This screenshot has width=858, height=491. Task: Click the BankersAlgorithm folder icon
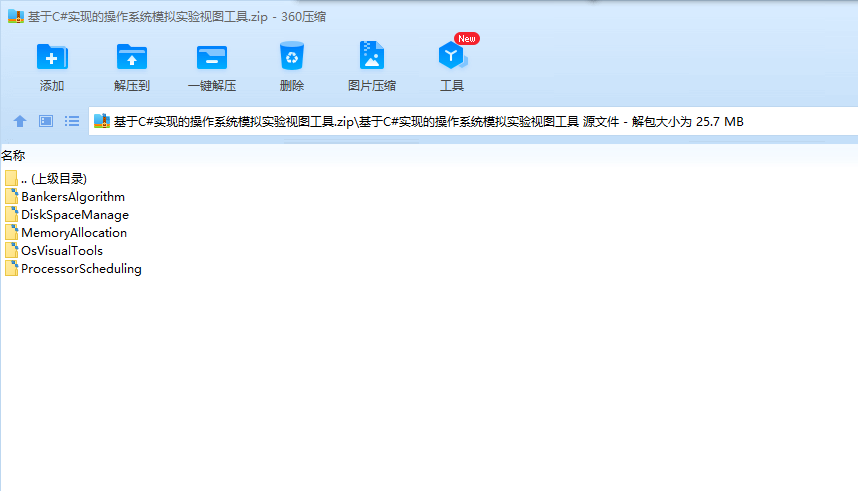11,197
